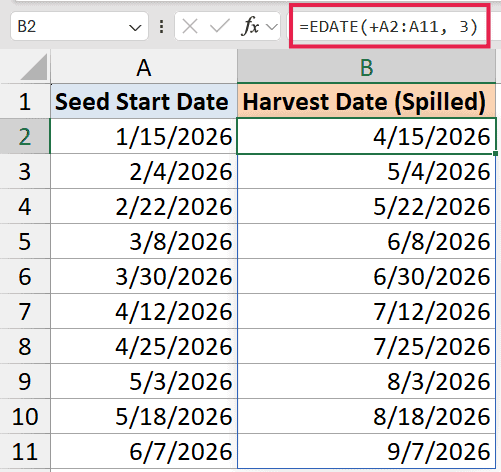The width and height of the screenshot is (501, 472).
Task: Select the row 10 header
Action: click(x=25, y=416)
